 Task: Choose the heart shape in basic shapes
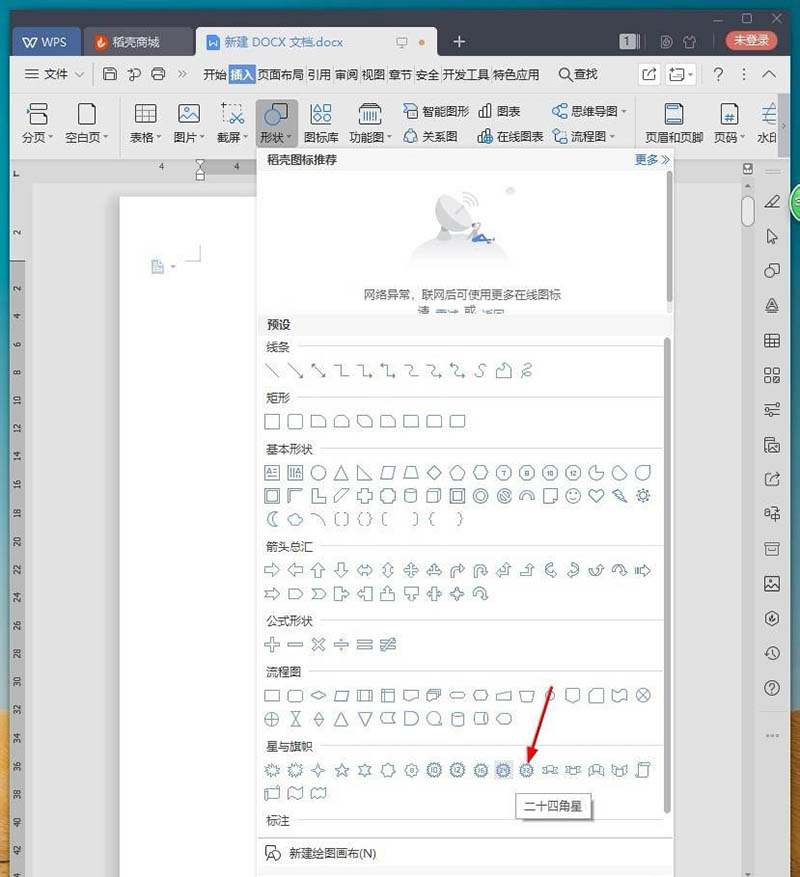[596, 495]
